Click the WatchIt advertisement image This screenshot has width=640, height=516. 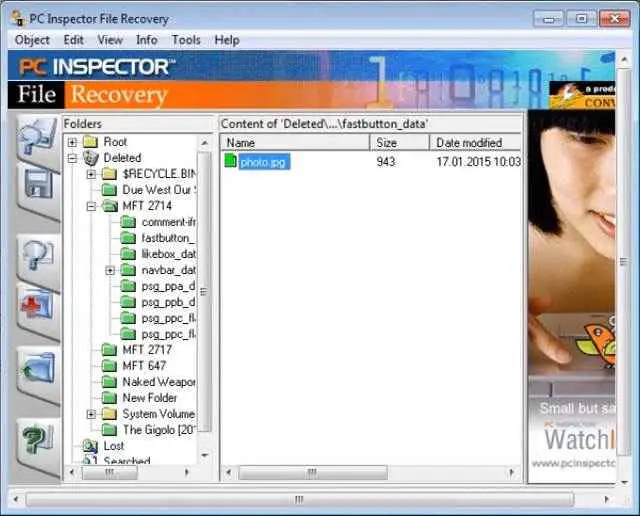click(571, 296)
